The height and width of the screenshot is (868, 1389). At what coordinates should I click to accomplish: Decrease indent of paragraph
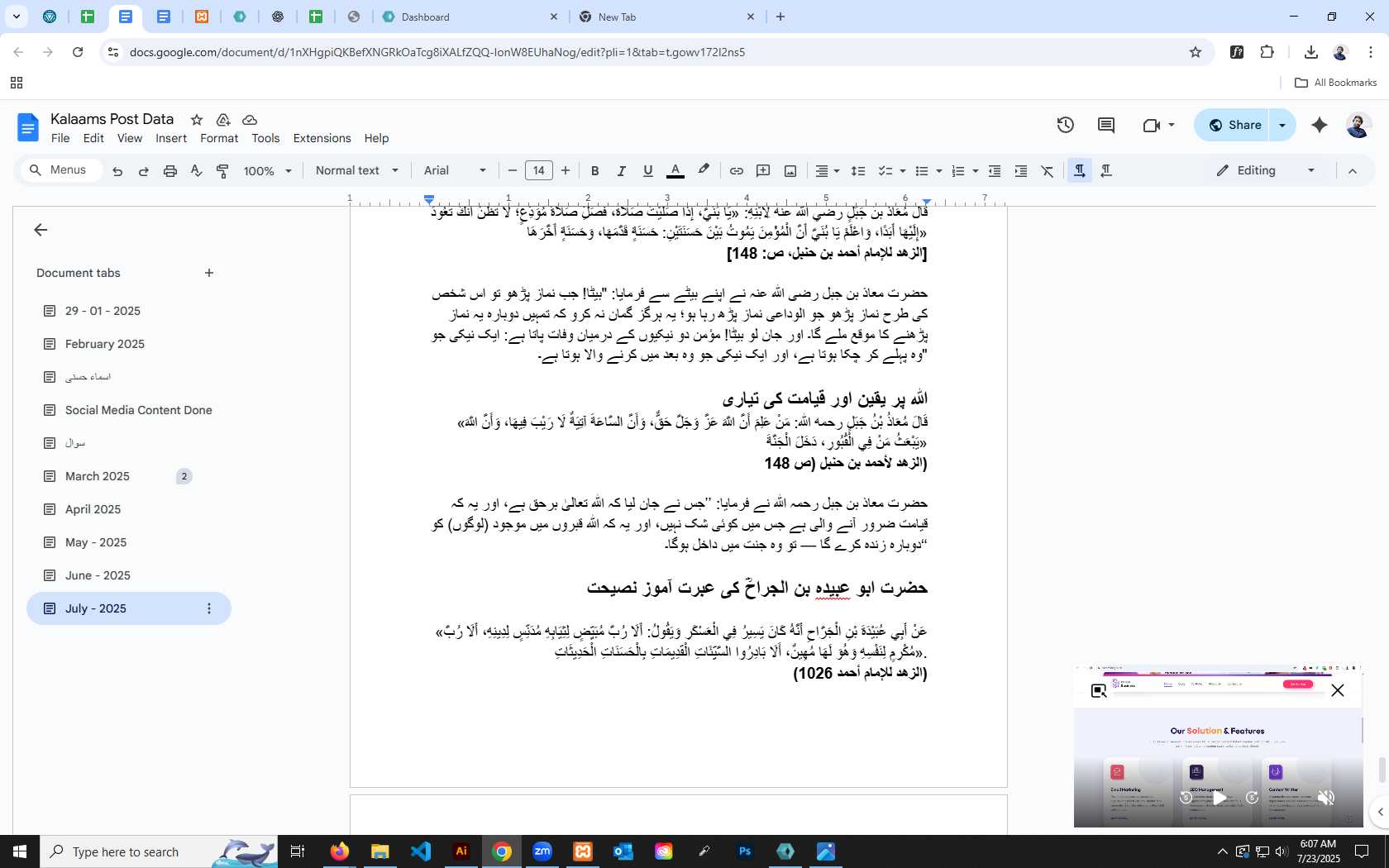(995, 171)
